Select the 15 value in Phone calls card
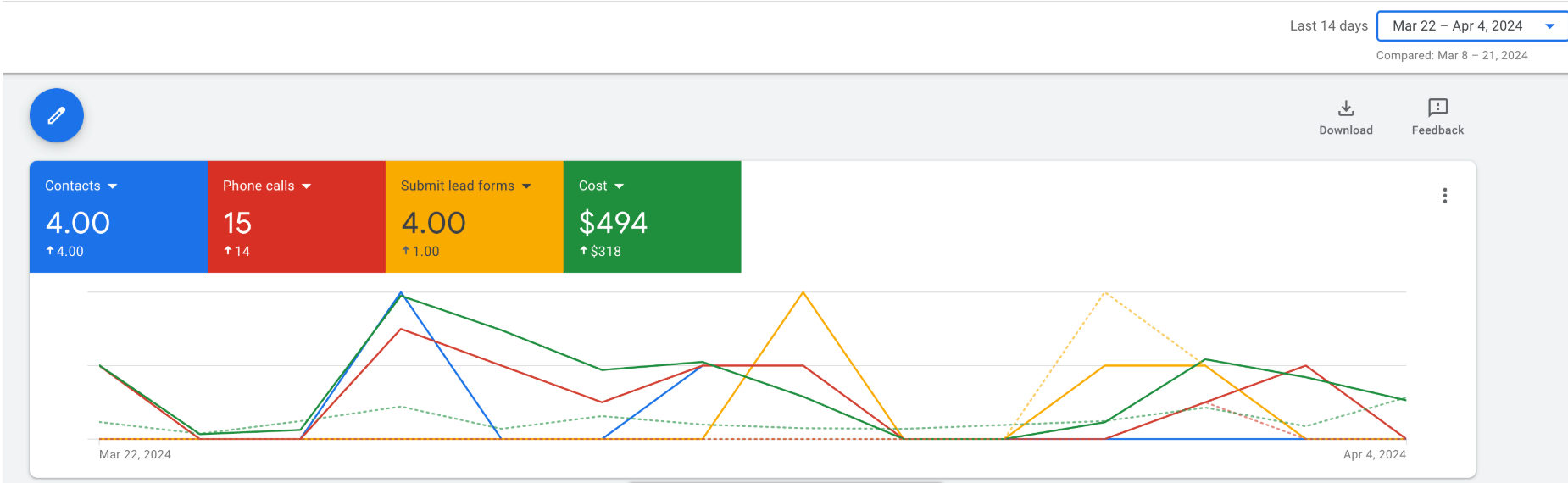The image size is (1568, 483). [237, 223]
